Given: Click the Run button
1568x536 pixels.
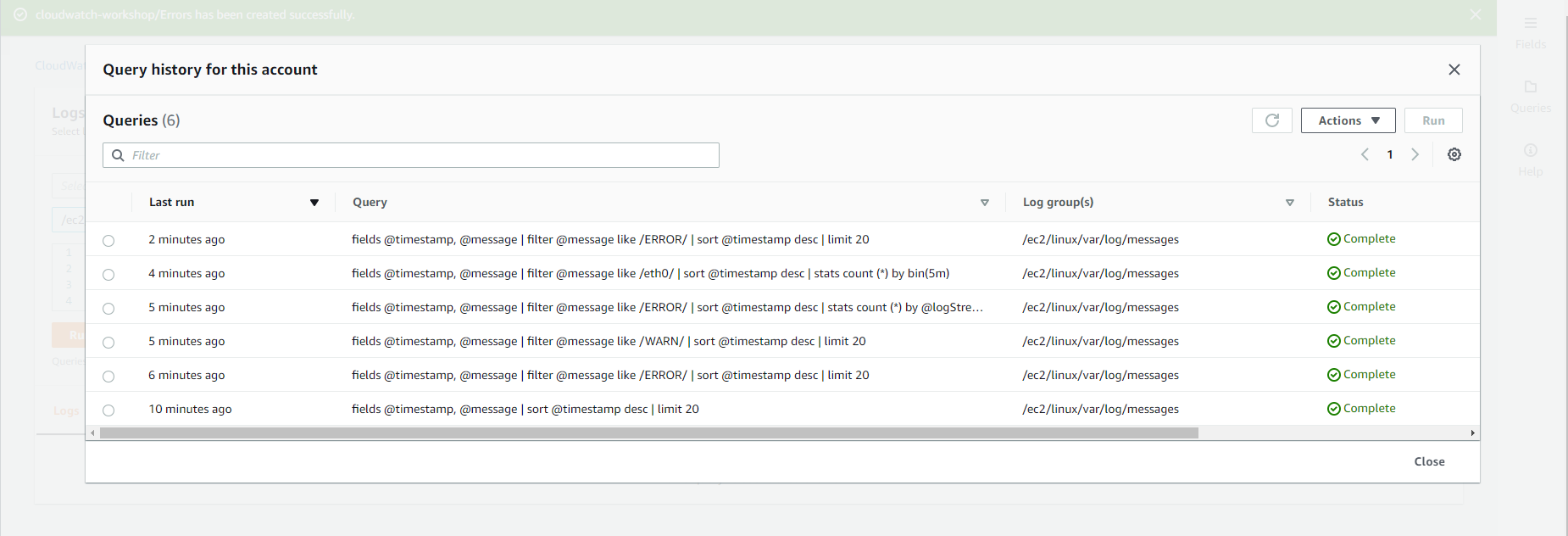Looking at the screenshot, I should (1433, 120).
